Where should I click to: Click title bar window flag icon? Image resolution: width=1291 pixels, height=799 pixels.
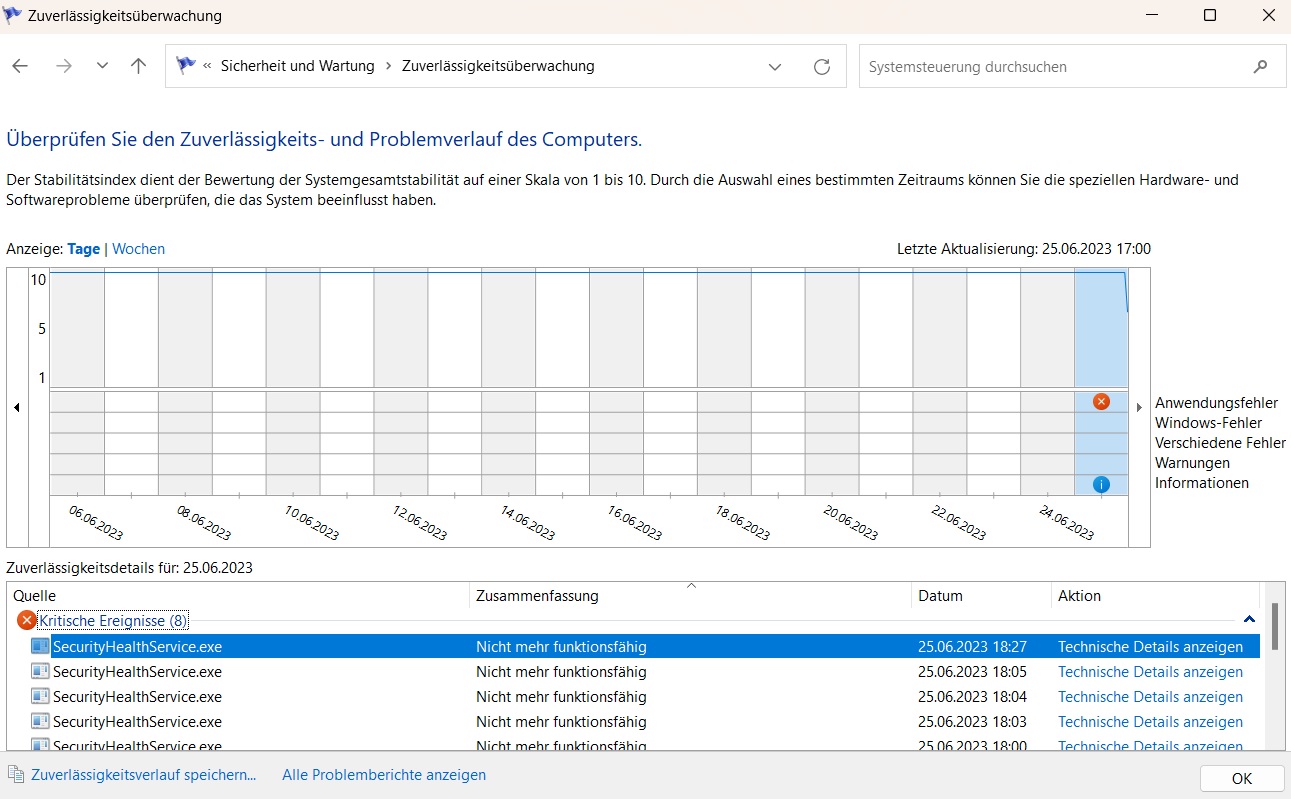(14, 16)
